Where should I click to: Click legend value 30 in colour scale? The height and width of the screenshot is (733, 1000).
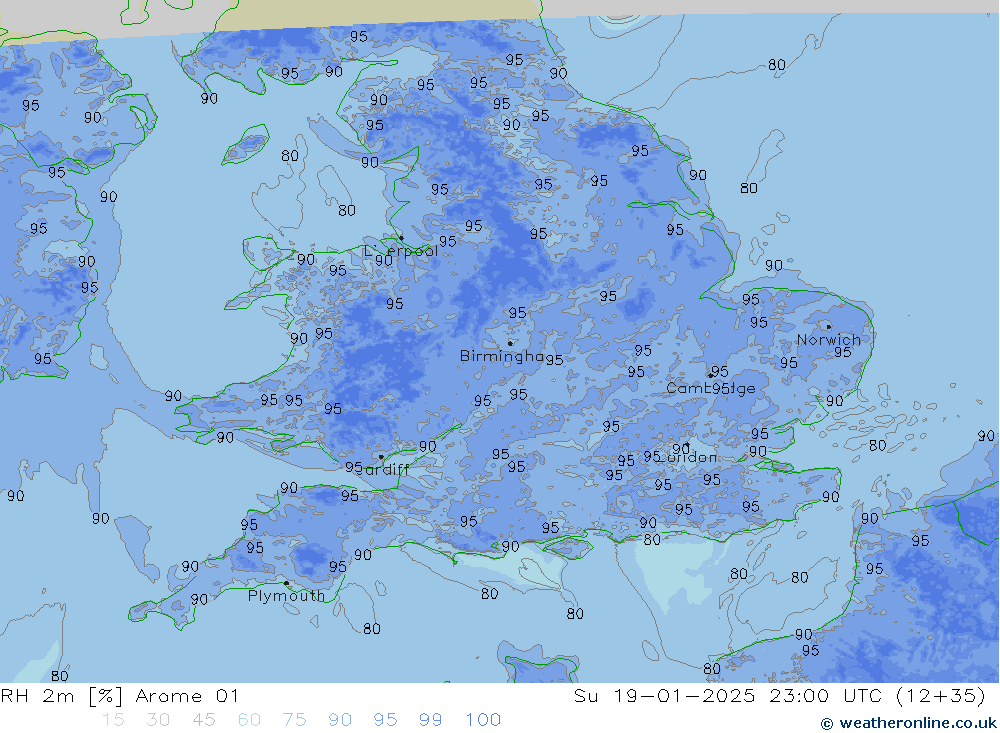pyautogui.click(x=158, y=720)
